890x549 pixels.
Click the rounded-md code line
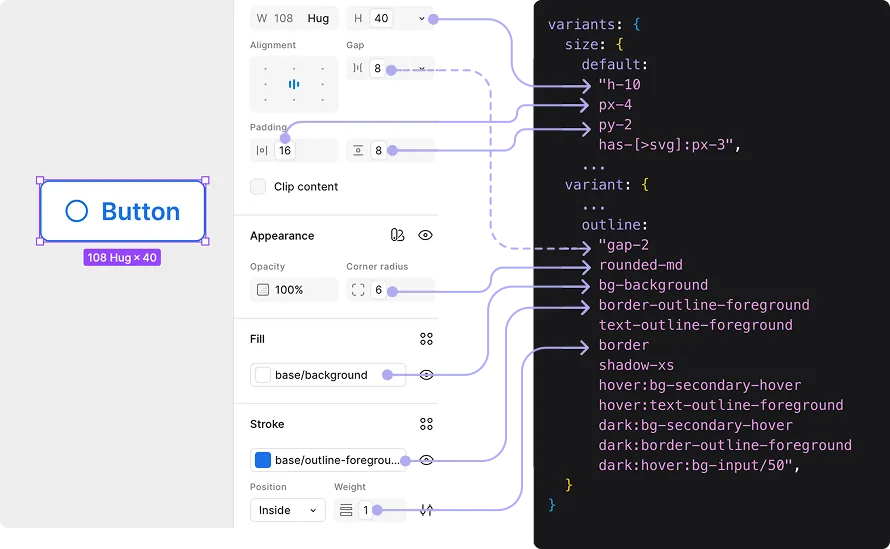click(x=641, y=265)
